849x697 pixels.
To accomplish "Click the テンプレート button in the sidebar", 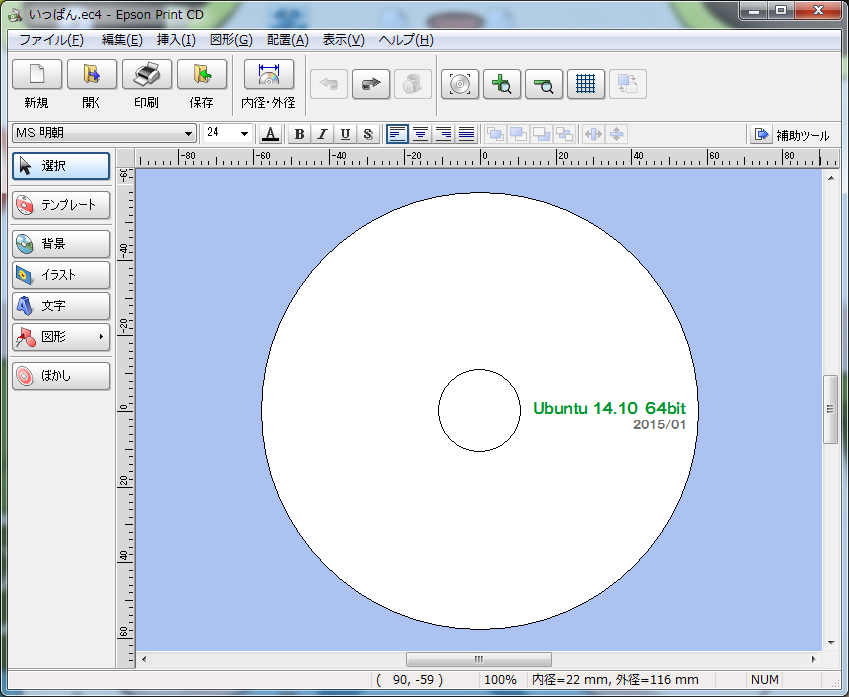I will [x=61, y=205].
